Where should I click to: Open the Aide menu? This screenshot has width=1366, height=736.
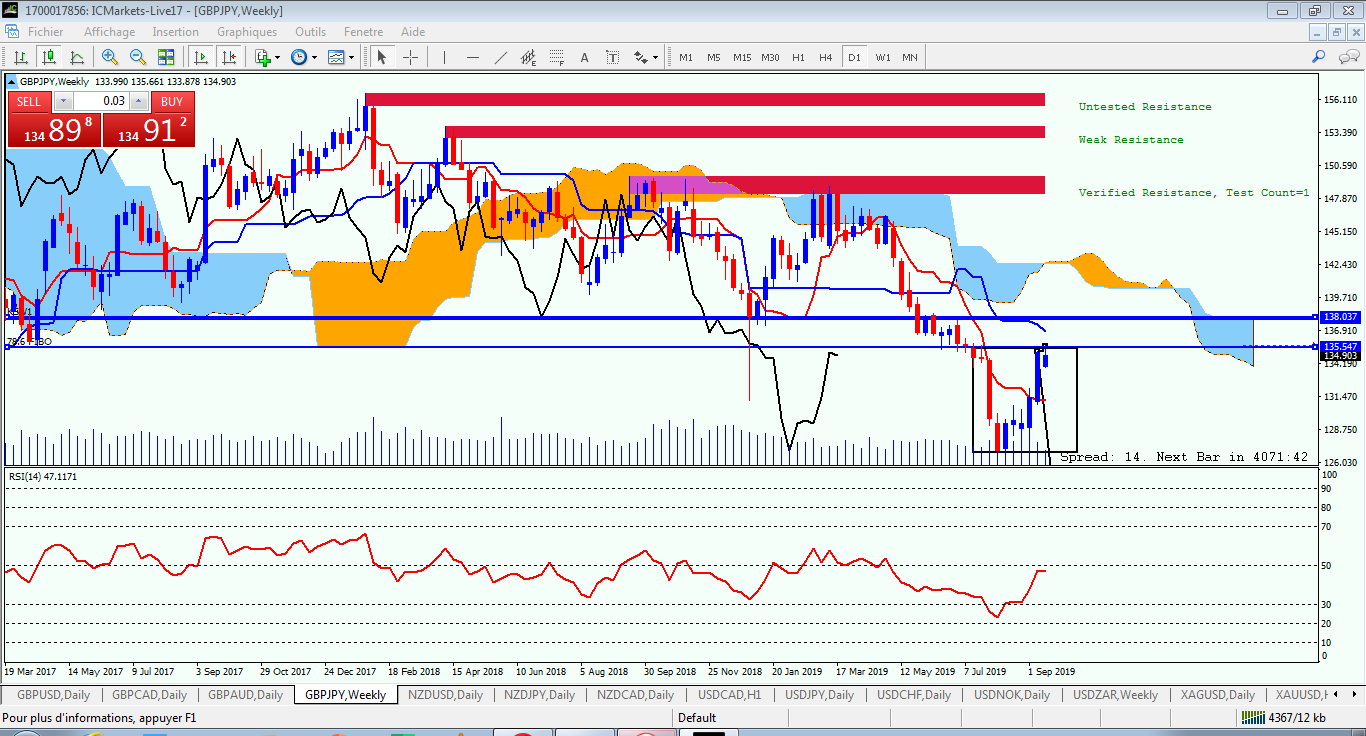click(413, 32)
